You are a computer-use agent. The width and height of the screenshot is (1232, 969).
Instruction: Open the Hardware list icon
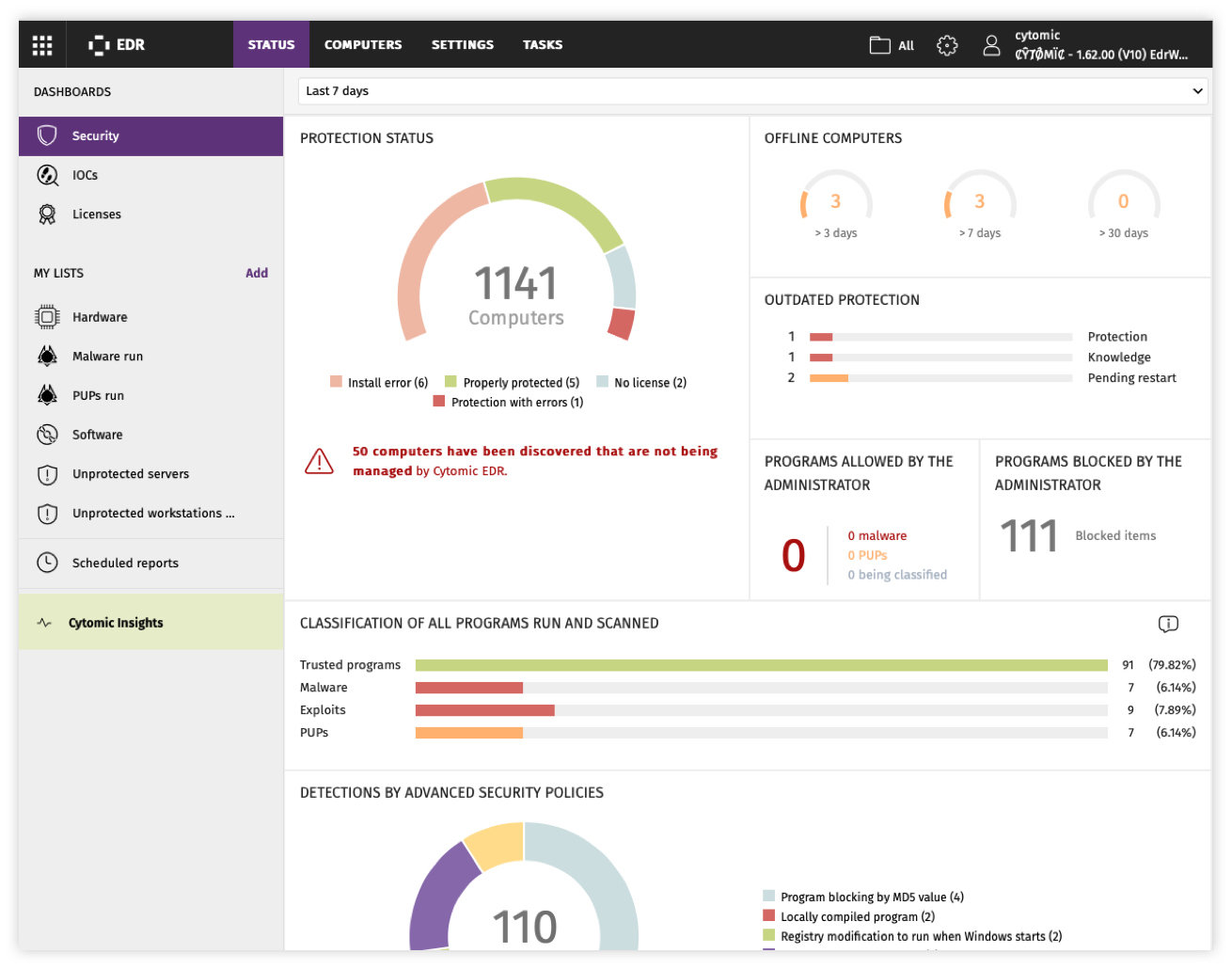(47, 317)
